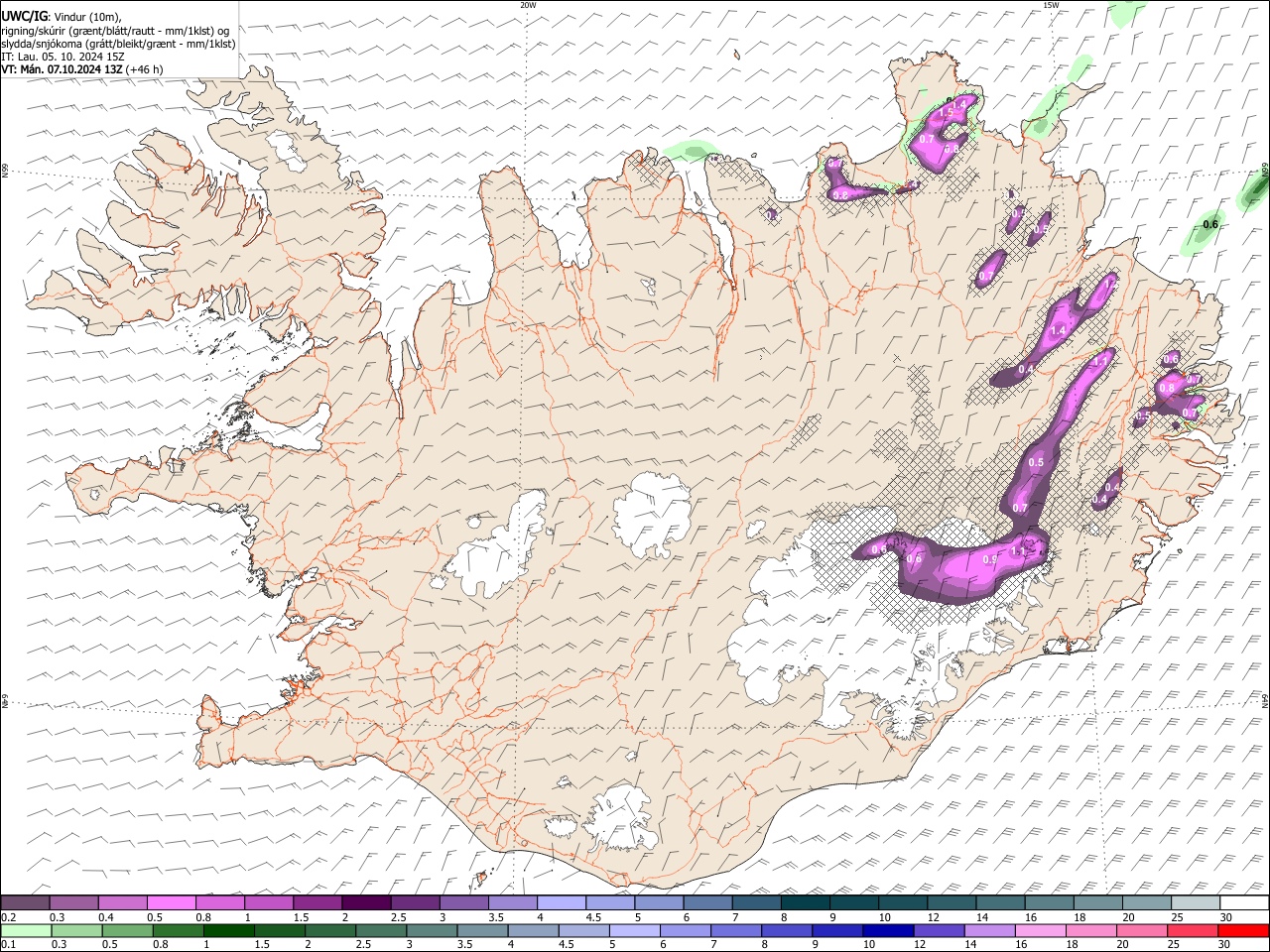Click the lower scale swatch between 3 and 3.5
The image size is (1270, 952).
(x=432, y=930)
